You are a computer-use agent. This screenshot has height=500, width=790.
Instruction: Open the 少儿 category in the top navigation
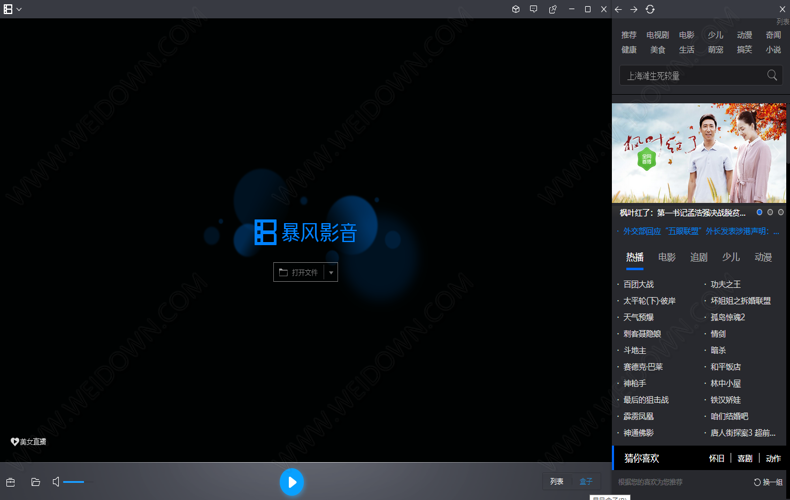tap(715, 35)
